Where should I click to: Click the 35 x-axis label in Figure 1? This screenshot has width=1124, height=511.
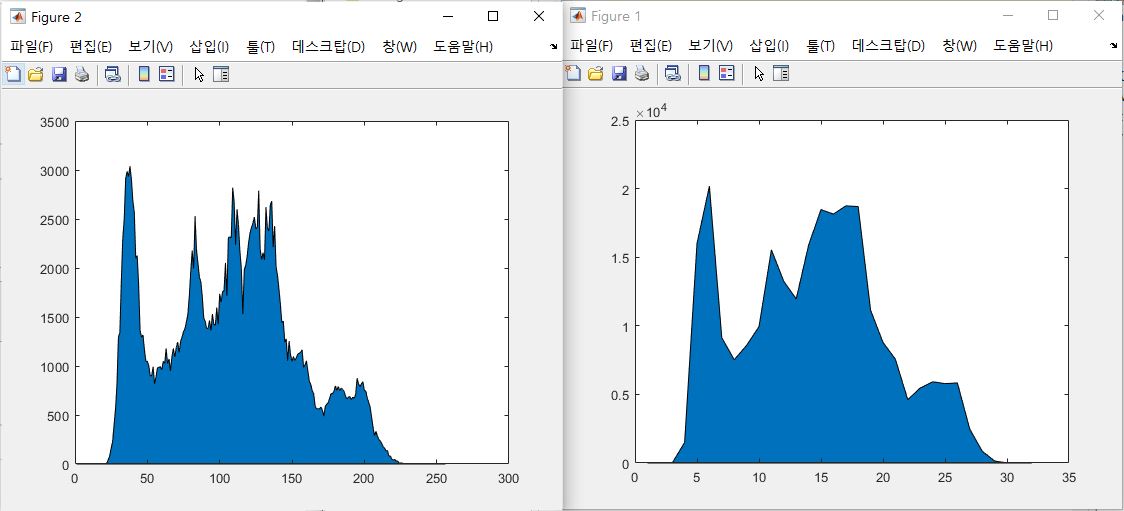point(1069,477)
